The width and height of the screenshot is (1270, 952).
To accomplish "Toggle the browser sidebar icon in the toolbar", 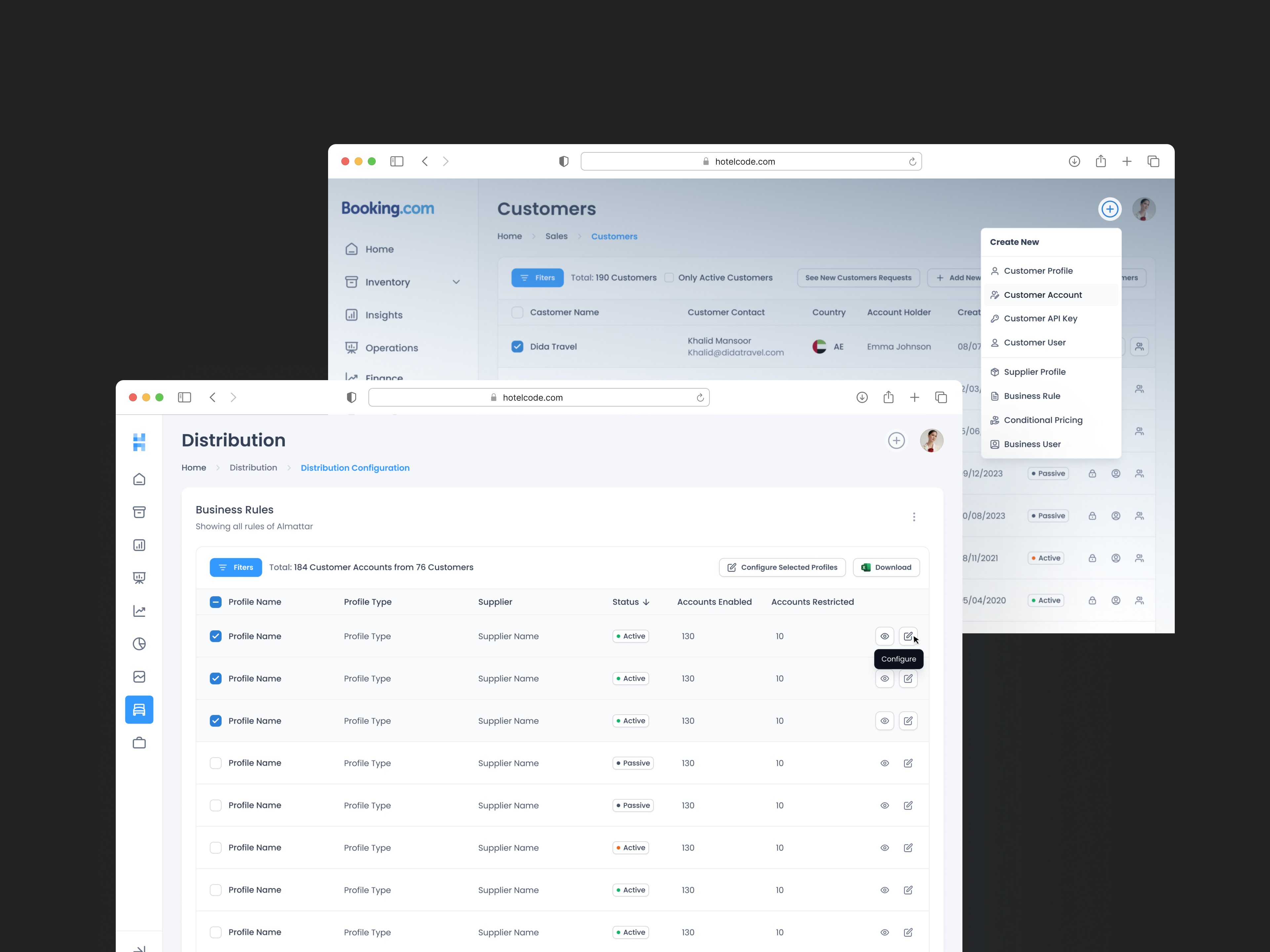I will [184, 397].
